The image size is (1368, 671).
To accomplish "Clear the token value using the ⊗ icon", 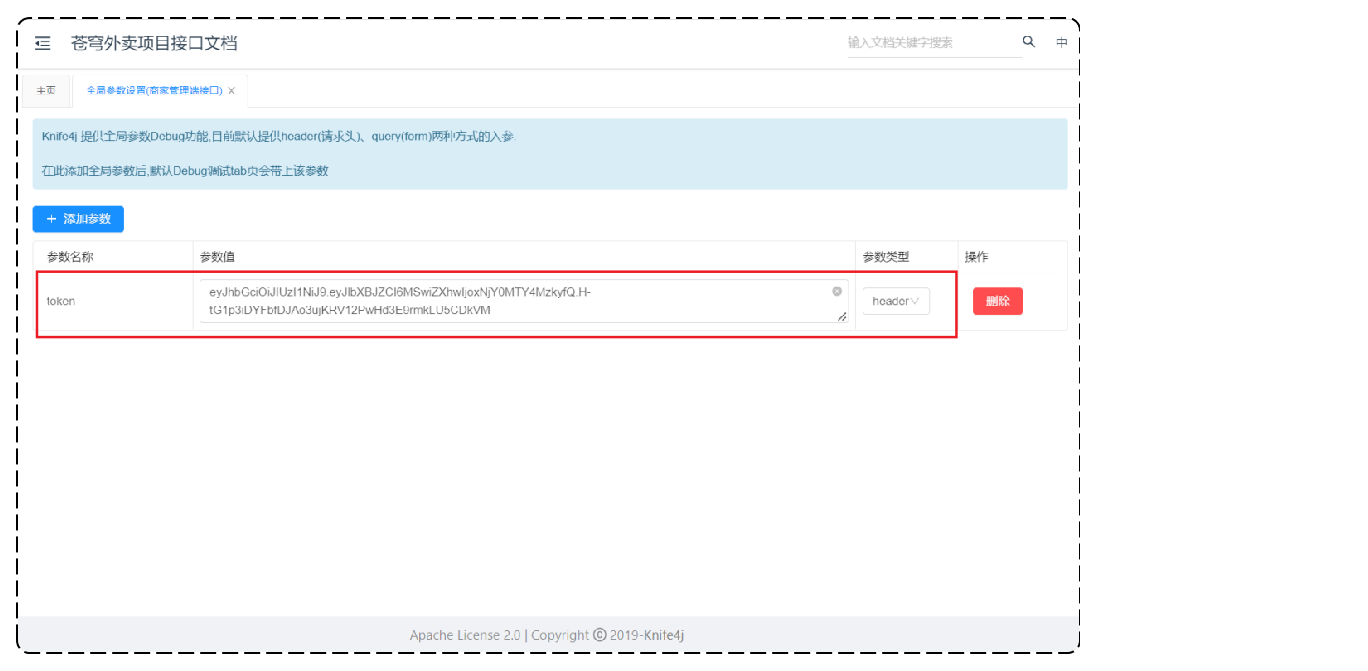I will tap(837, 291).
